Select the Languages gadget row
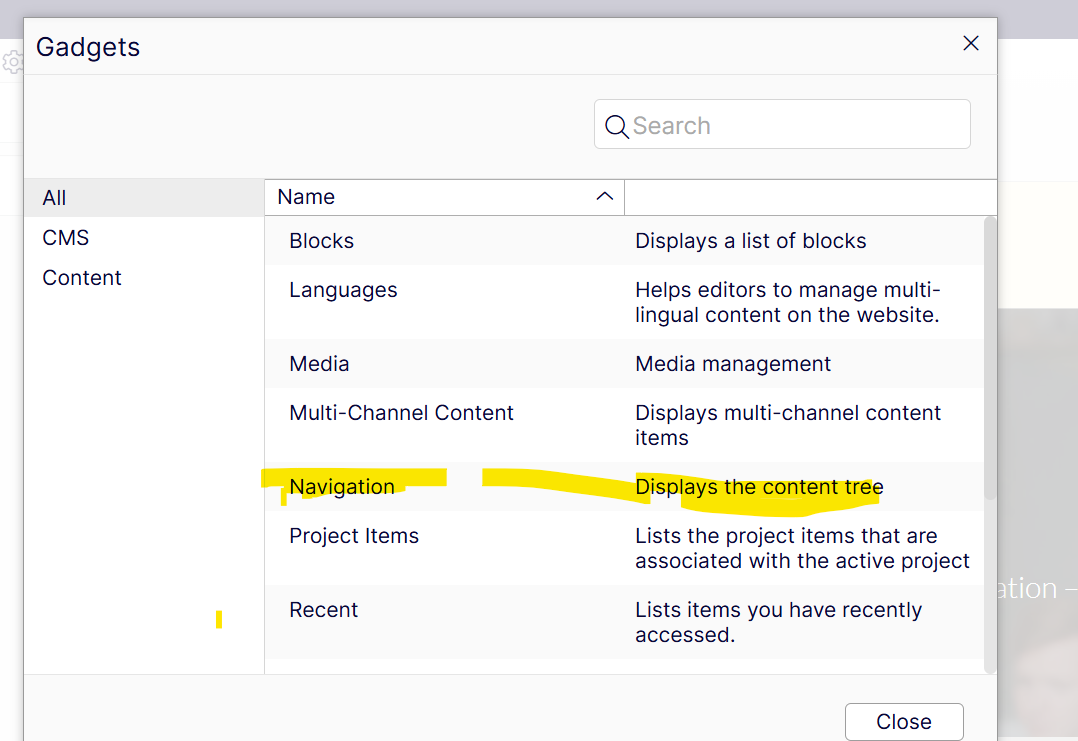 [343, 290]
